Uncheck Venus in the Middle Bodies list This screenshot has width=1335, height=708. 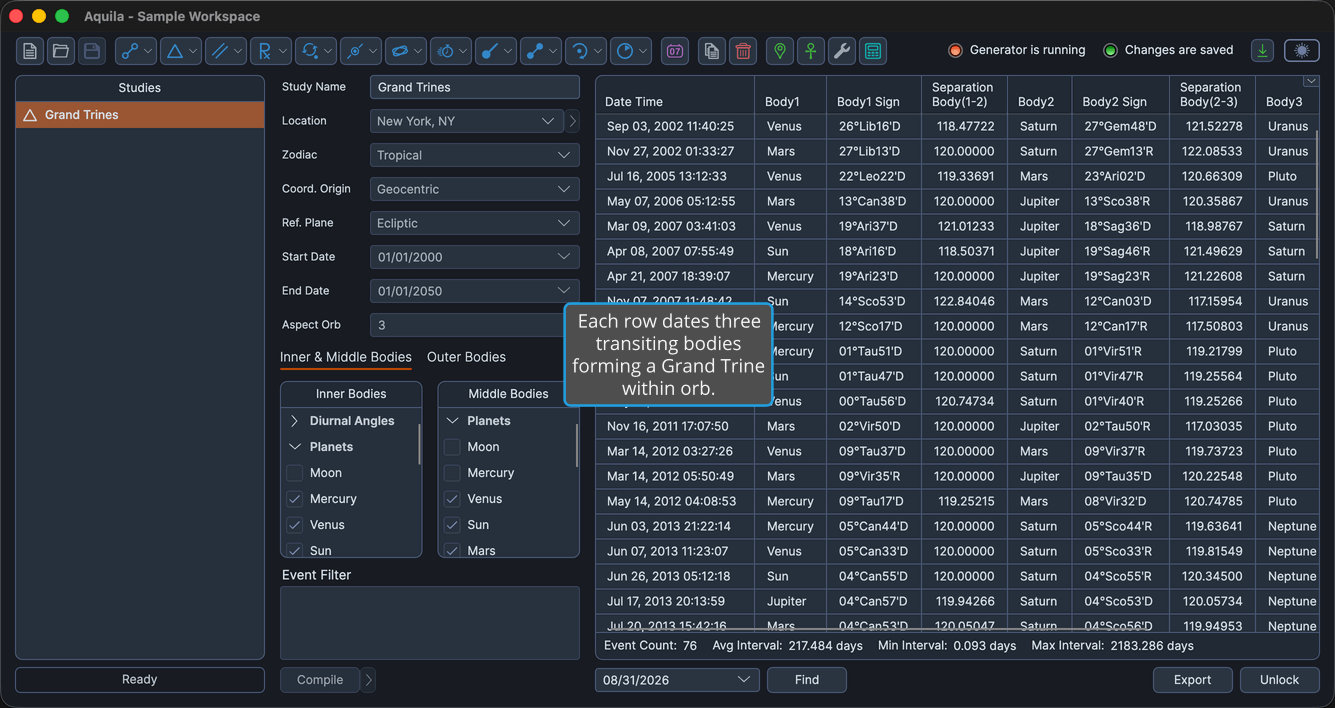coord(452,499)
